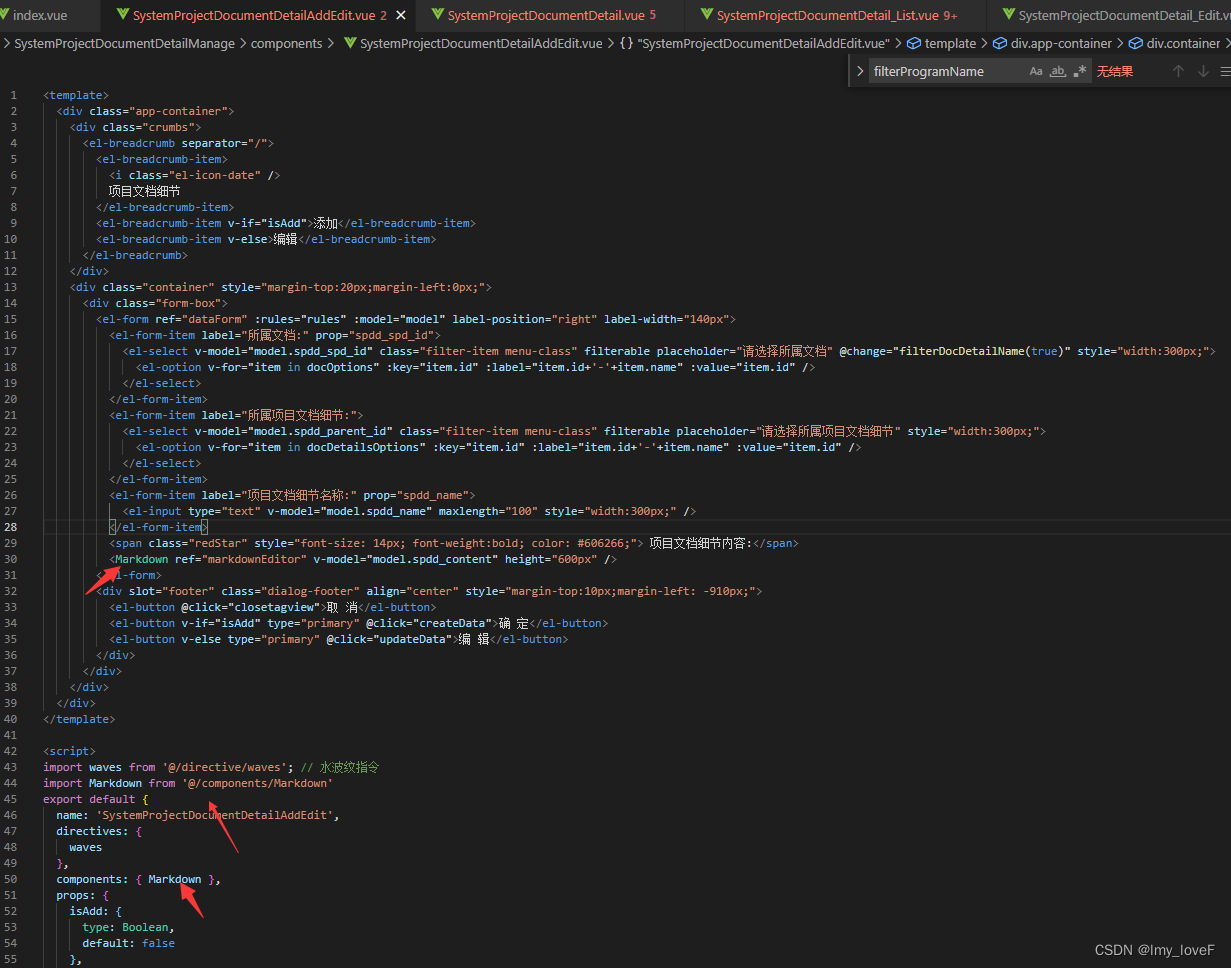Open find in selection option

[x=1225, y=70]
